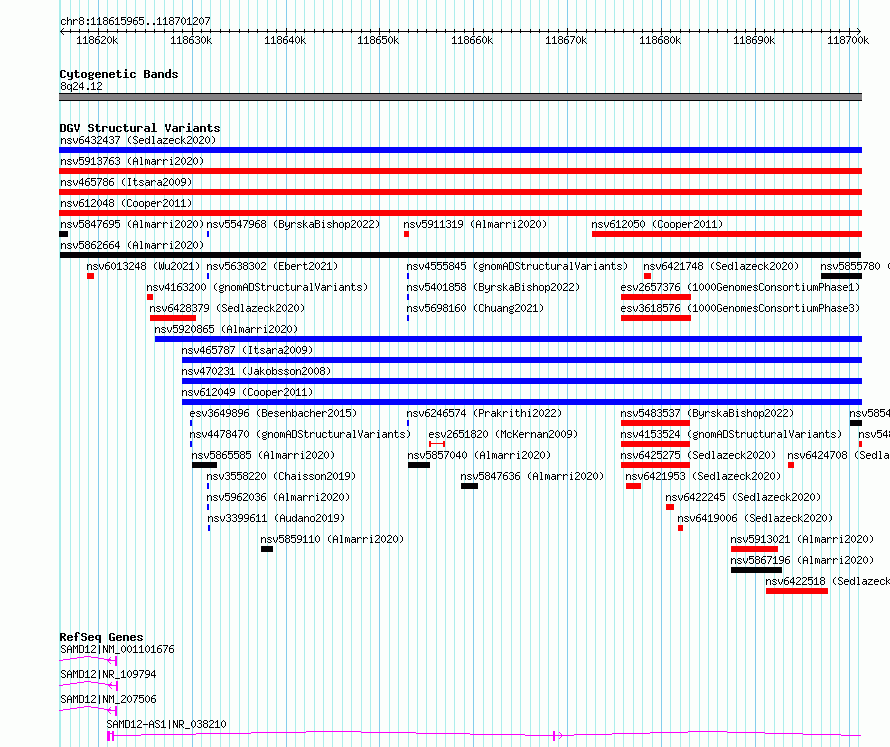
Task: Click the nsv5638302 (Ebert2021) label
Action: [x=272, y=266]
